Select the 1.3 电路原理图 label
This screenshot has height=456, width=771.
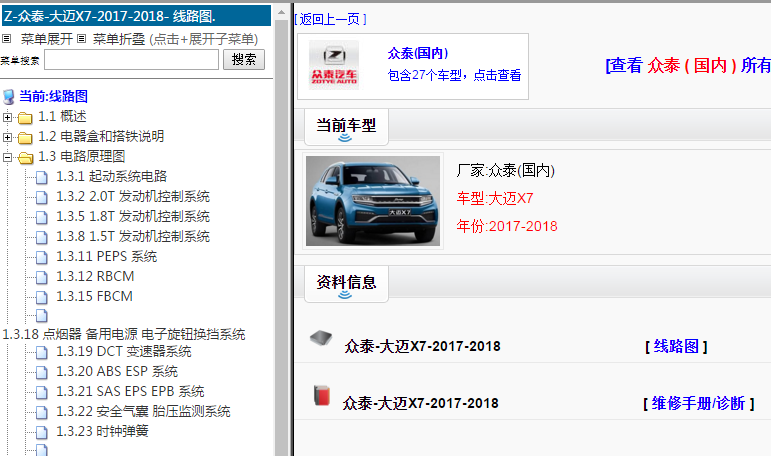pos(82,156)
